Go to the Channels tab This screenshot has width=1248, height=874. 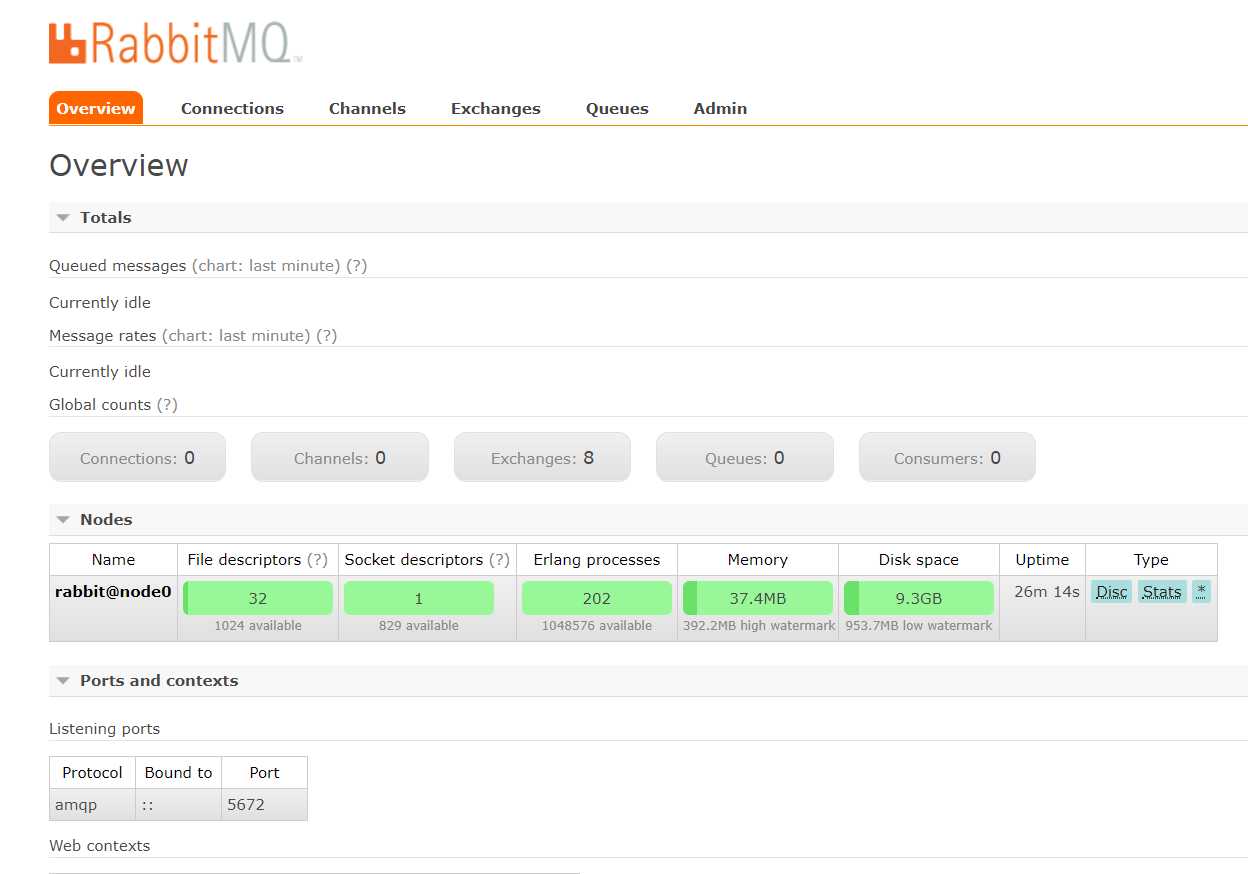click(x=367, y=108)
